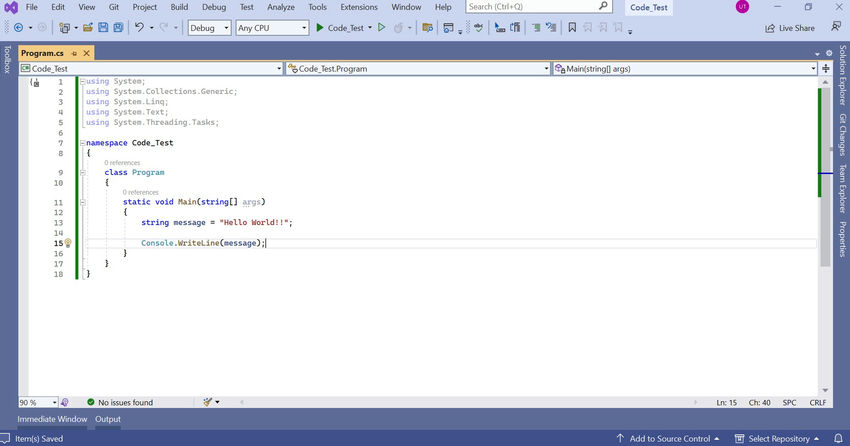The width and height of the screenshot is (850, 446).
Task: Click the CRLF line ending indicator
Action: [817, 403]
